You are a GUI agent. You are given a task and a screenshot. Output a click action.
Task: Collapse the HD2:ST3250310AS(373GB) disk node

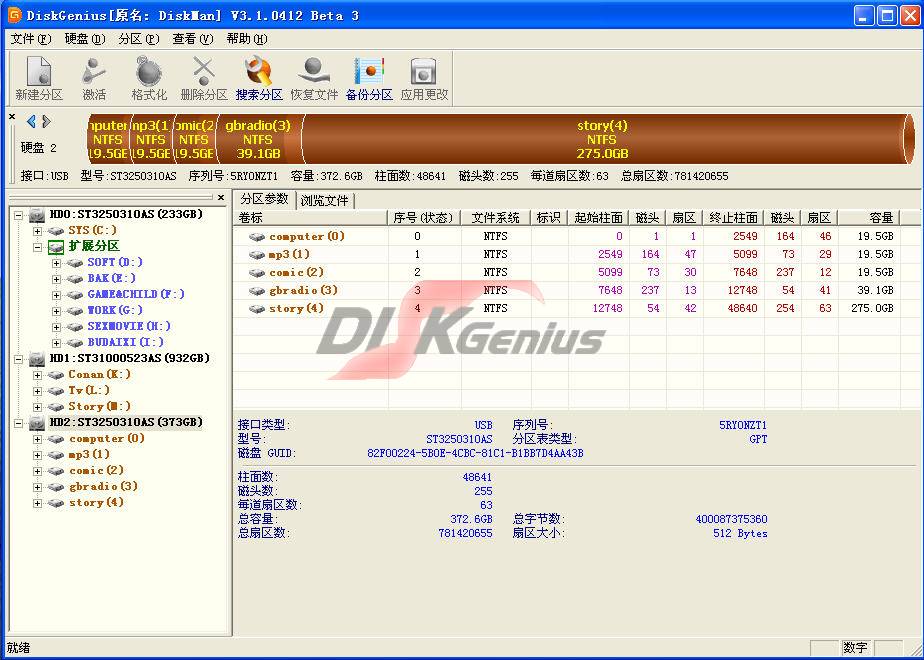19,423
